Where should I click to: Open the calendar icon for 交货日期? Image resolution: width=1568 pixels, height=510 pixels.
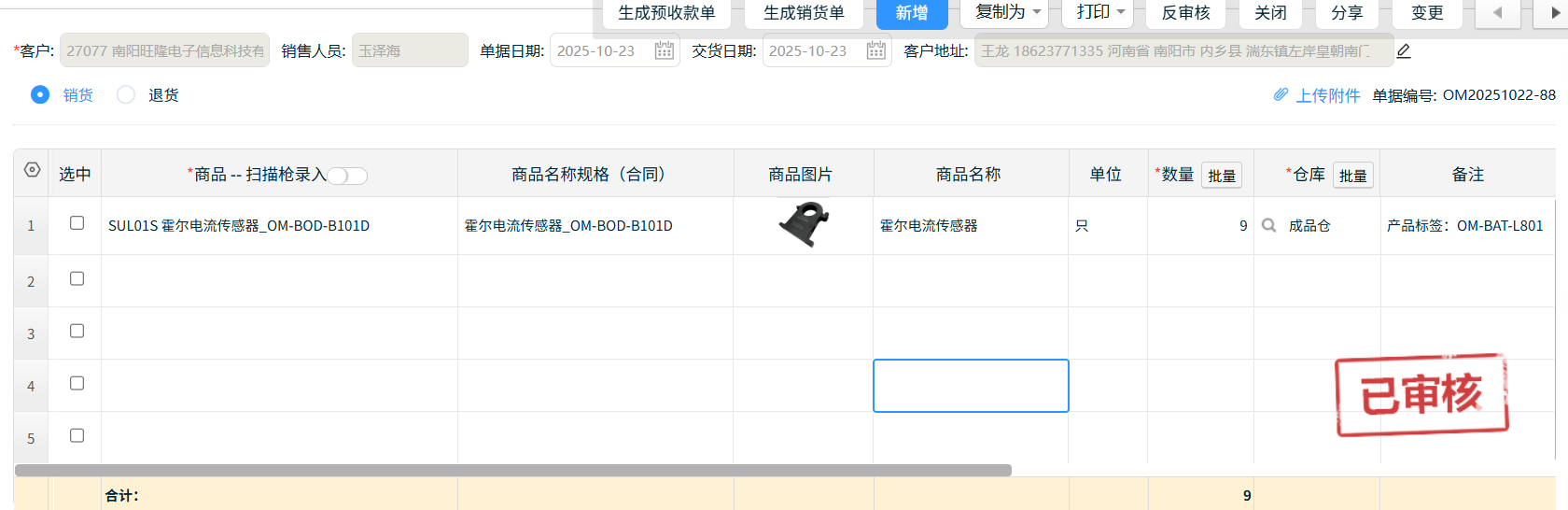875,50
